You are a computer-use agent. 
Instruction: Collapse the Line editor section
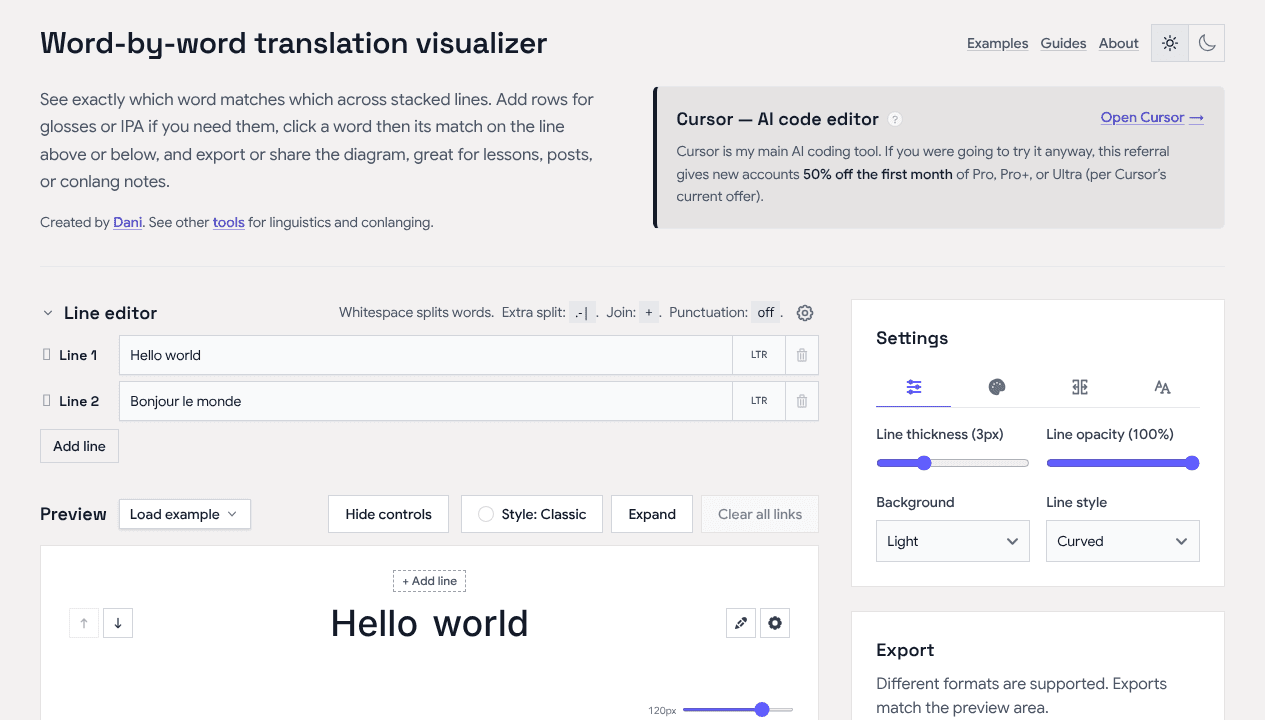tap(47, 313)
